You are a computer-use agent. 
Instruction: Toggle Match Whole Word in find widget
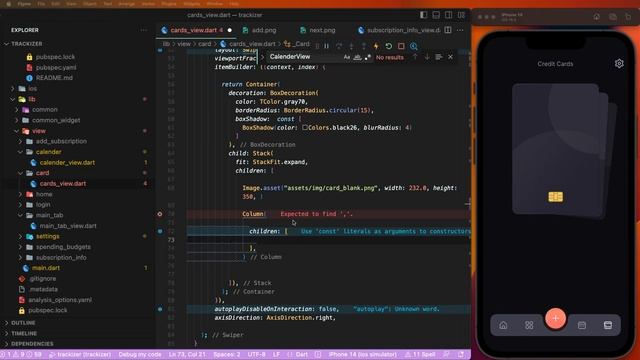click(x=357, y=57)
